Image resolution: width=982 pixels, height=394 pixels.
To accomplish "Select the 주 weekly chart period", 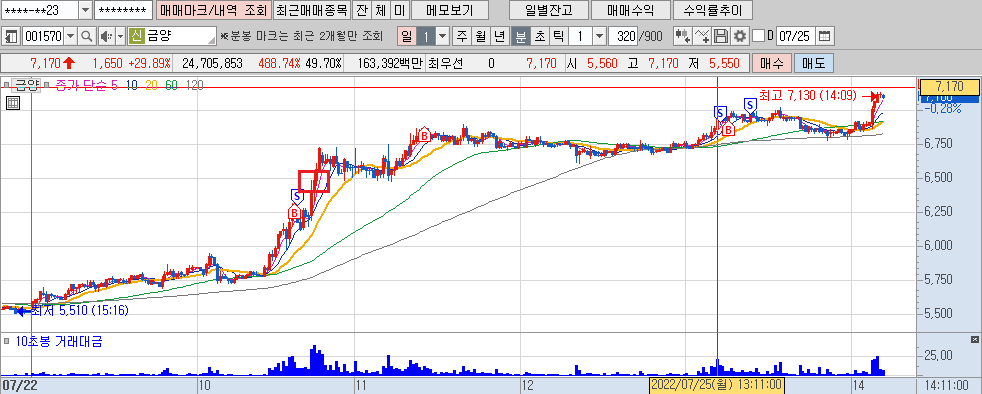I will 462,36.
